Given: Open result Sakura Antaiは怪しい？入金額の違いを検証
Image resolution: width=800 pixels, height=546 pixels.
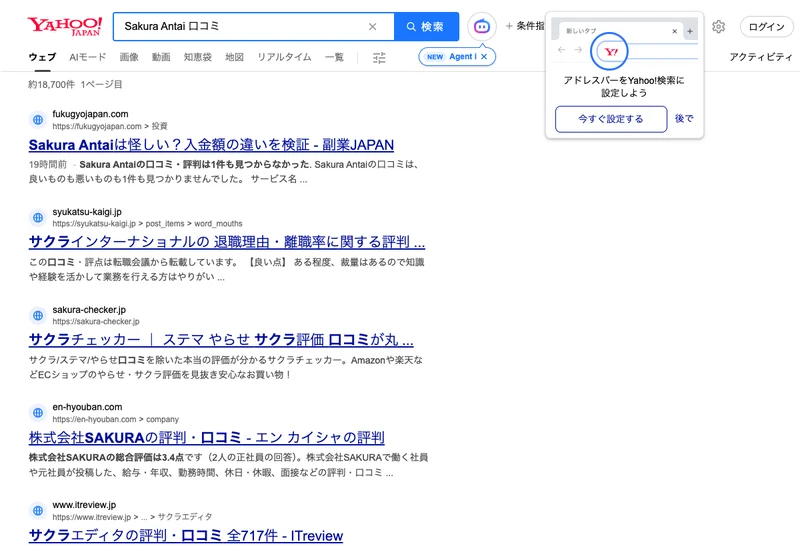Looking at the screenshot, I should click(211, 145).
